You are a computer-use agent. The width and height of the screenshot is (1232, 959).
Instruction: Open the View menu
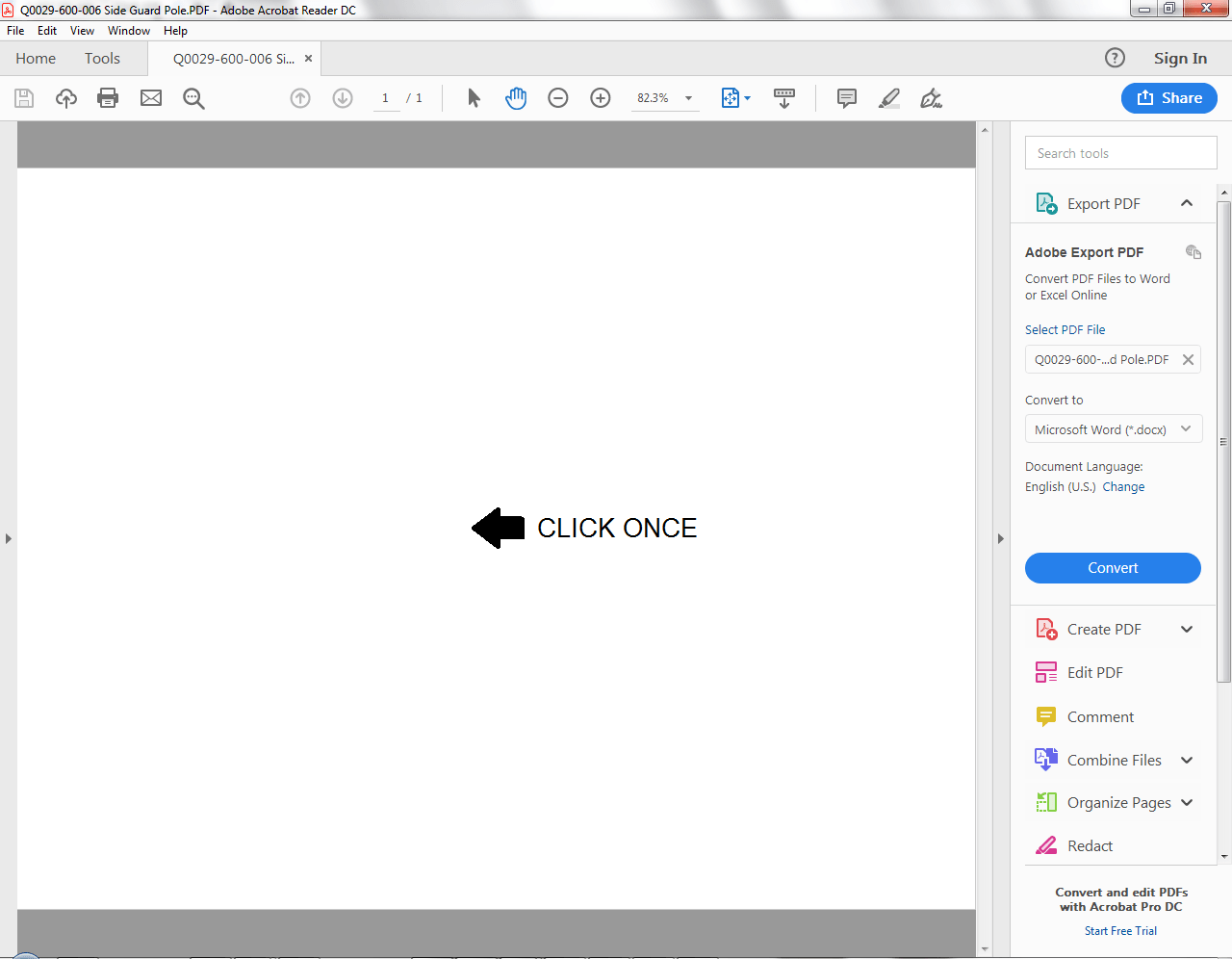tap(82, 31)
